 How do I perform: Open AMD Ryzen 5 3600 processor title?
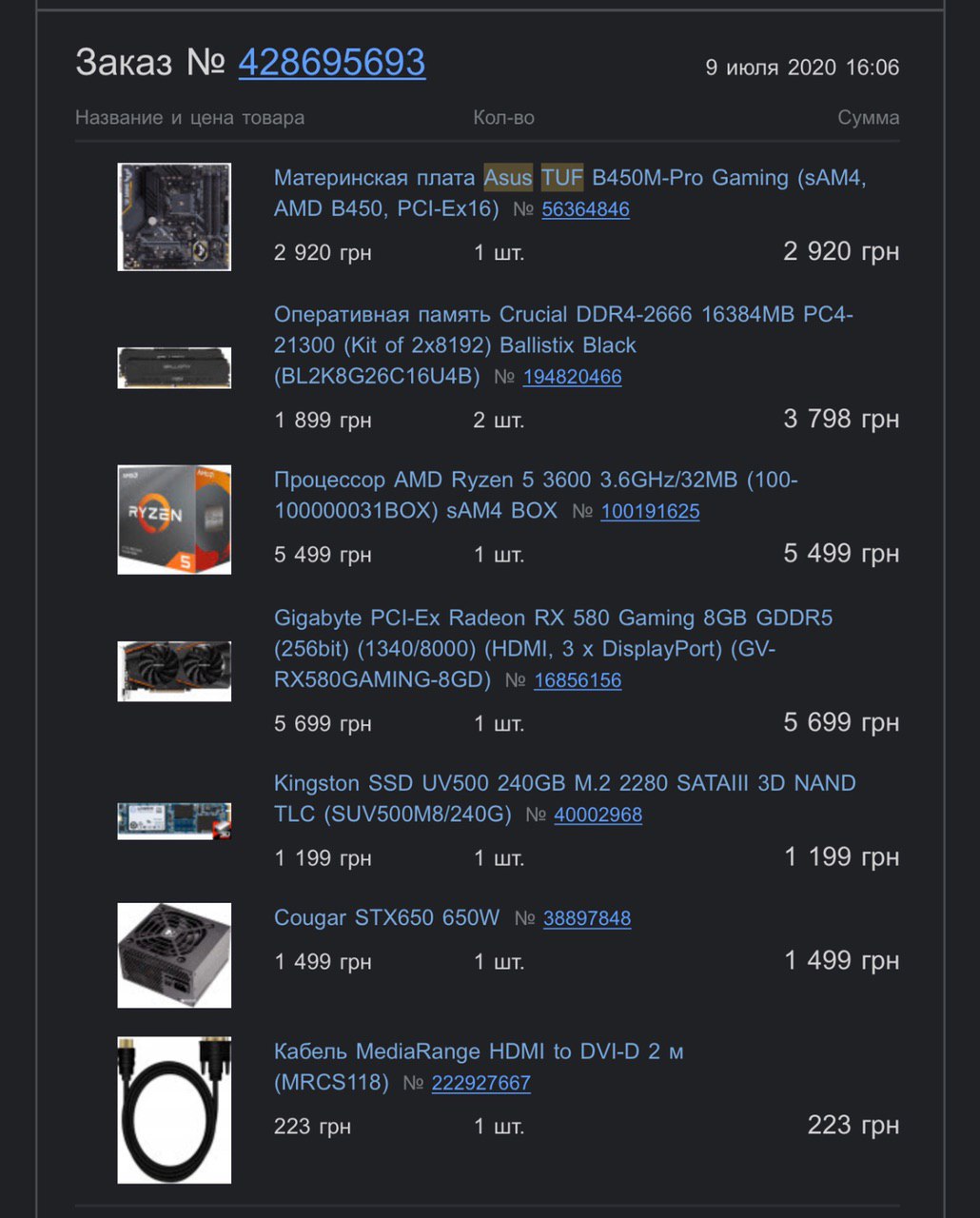click(x=536, y=495)
